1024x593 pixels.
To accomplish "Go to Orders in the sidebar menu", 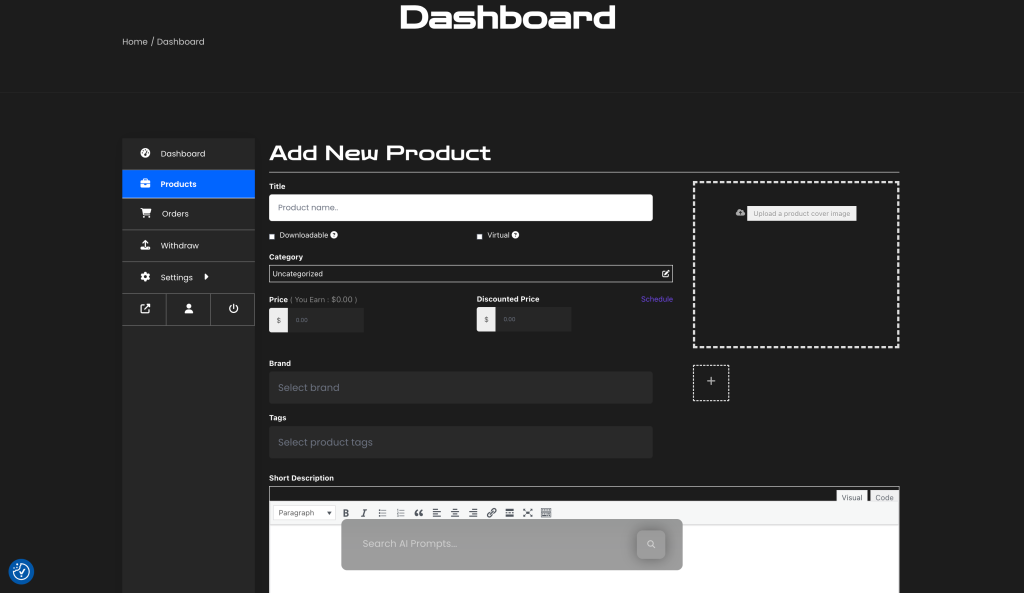I will [175, 214].
